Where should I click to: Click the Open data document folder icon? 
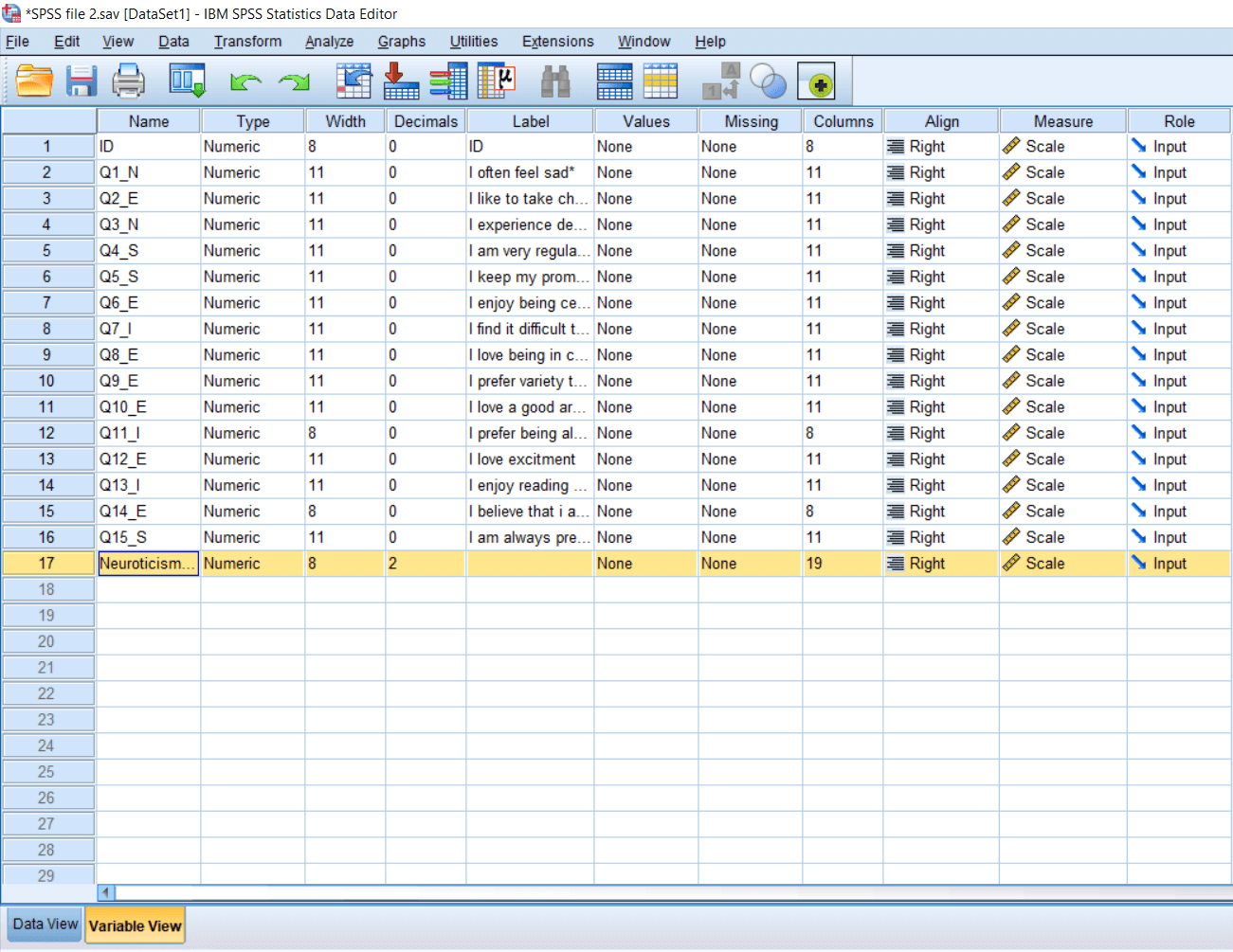[x=34, y=81]
